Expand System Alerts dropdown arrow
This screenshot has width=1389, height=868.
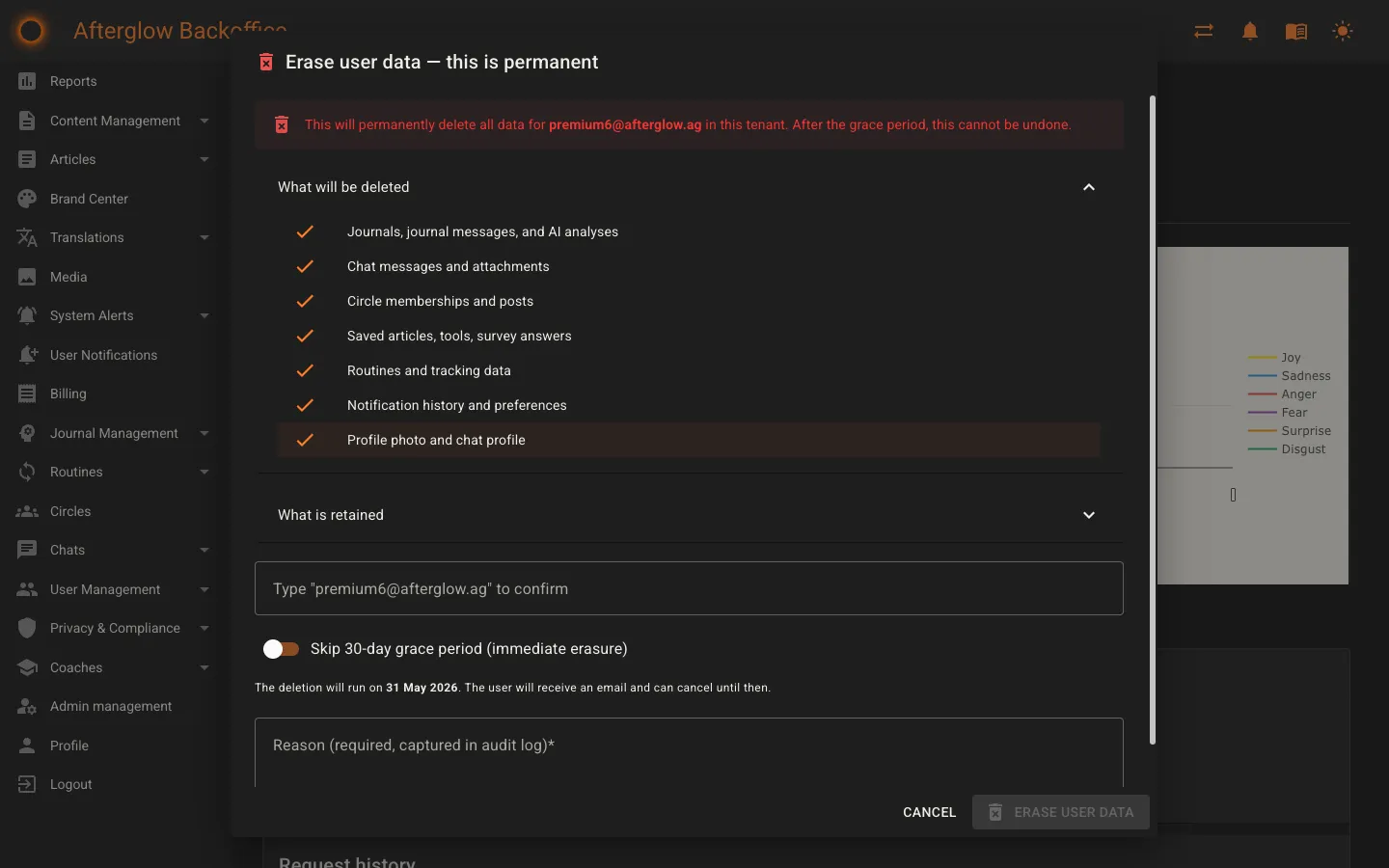(x=204, y=315)
